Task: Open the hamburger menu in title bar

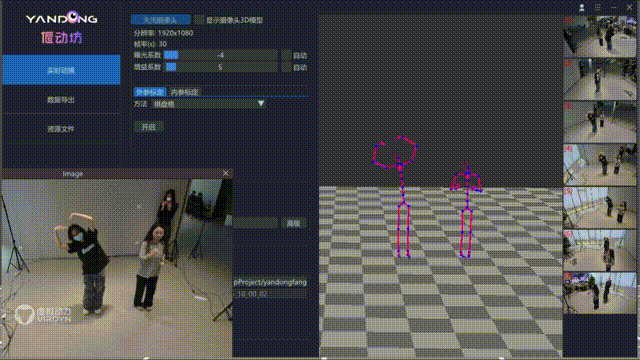Action: pos(598,7)
